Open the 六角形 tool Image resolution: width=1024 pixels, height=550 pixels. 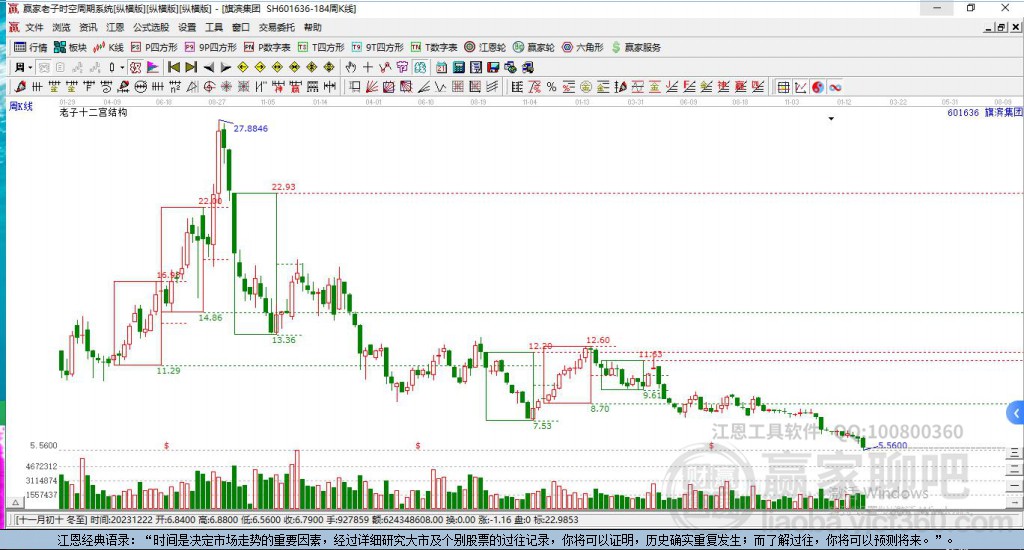[x=583, y=47]
